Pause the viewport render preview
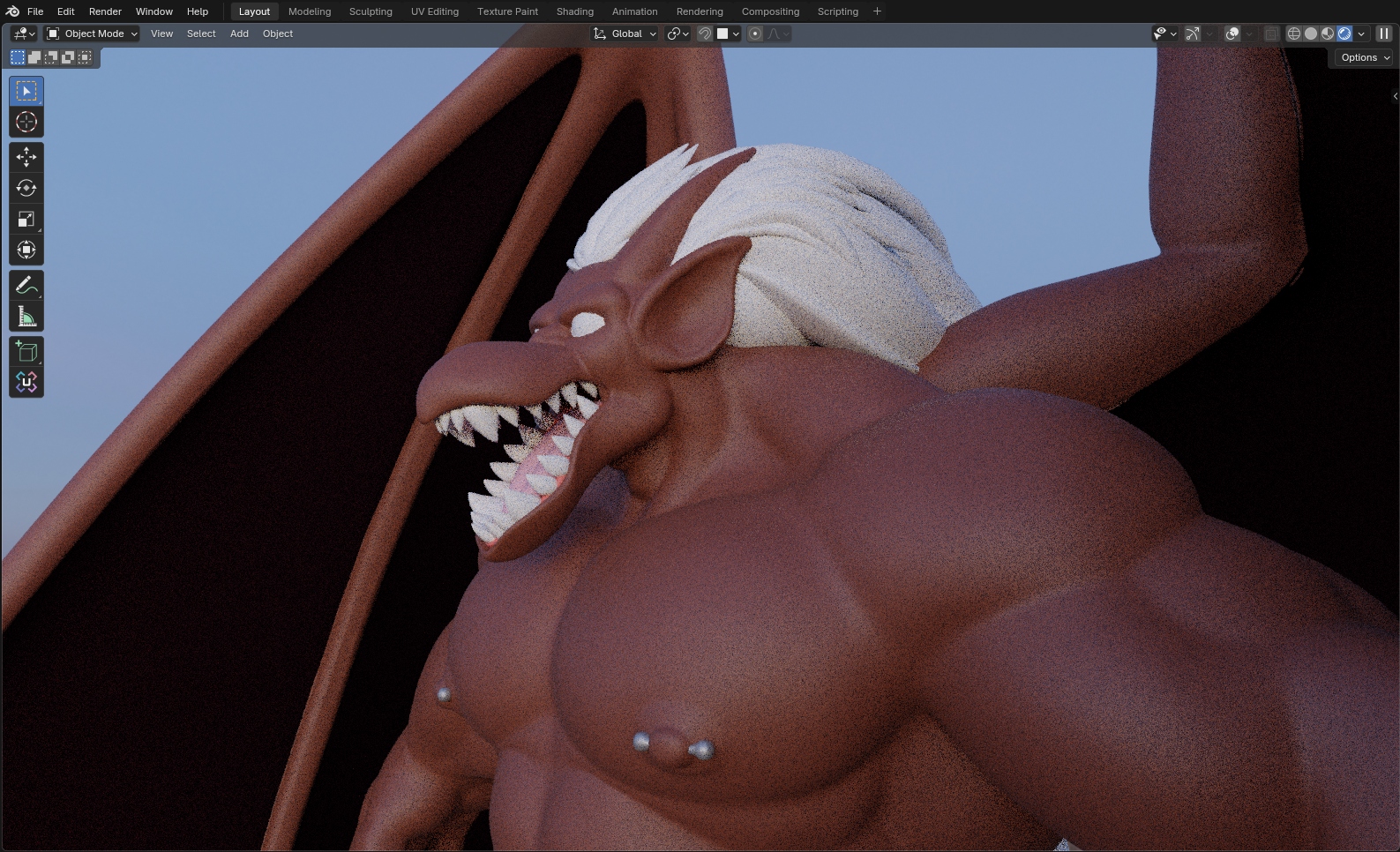1400x852 pixels. coord(1383,34)
